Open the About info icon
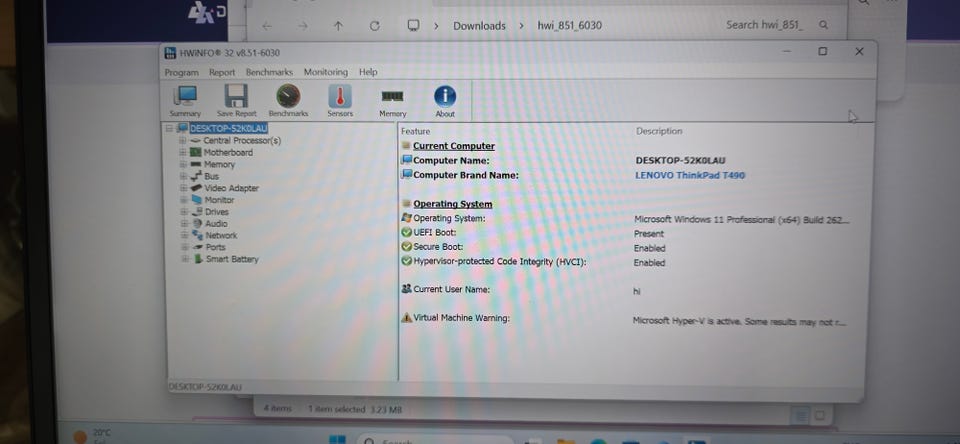 point(445,101)
